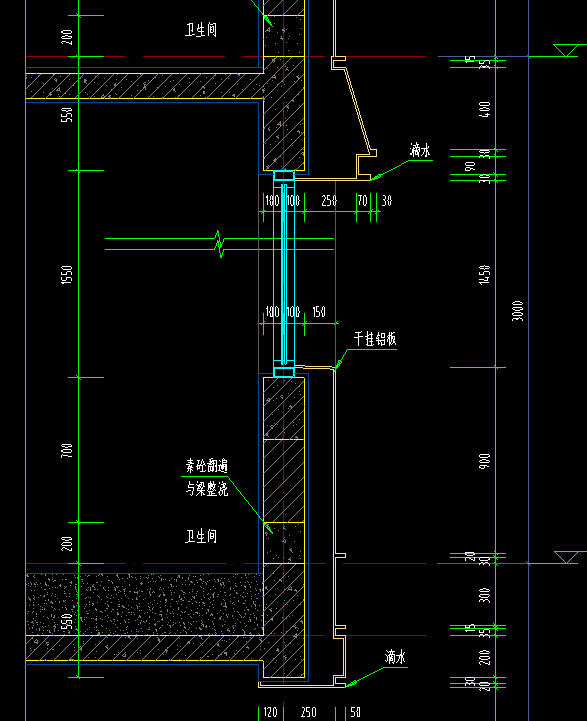The width and height of the screenshot is (587, 721).
Task: Pick the 1450 window-height dimension line
Action: 496,274
